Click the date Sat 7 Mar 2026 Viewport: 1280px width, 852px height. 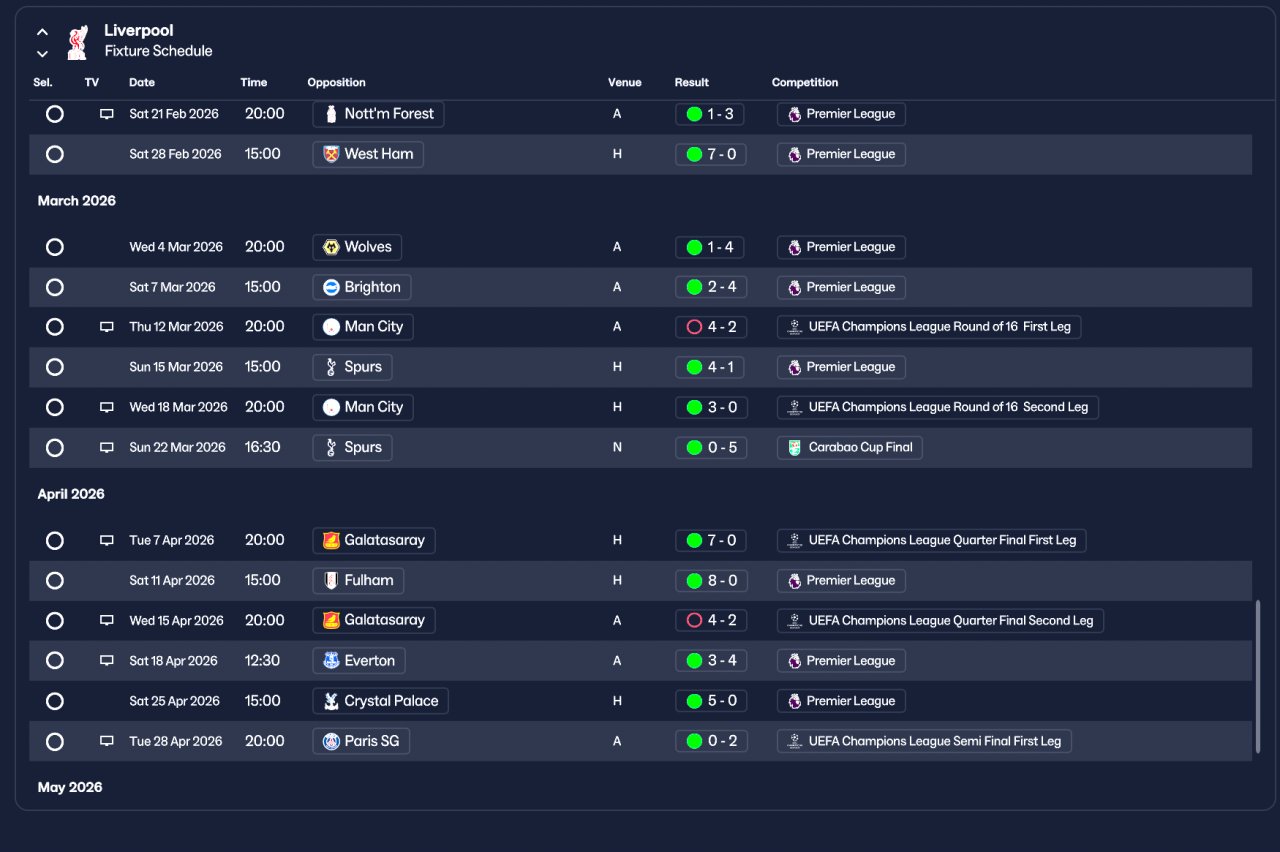[172, 287]
